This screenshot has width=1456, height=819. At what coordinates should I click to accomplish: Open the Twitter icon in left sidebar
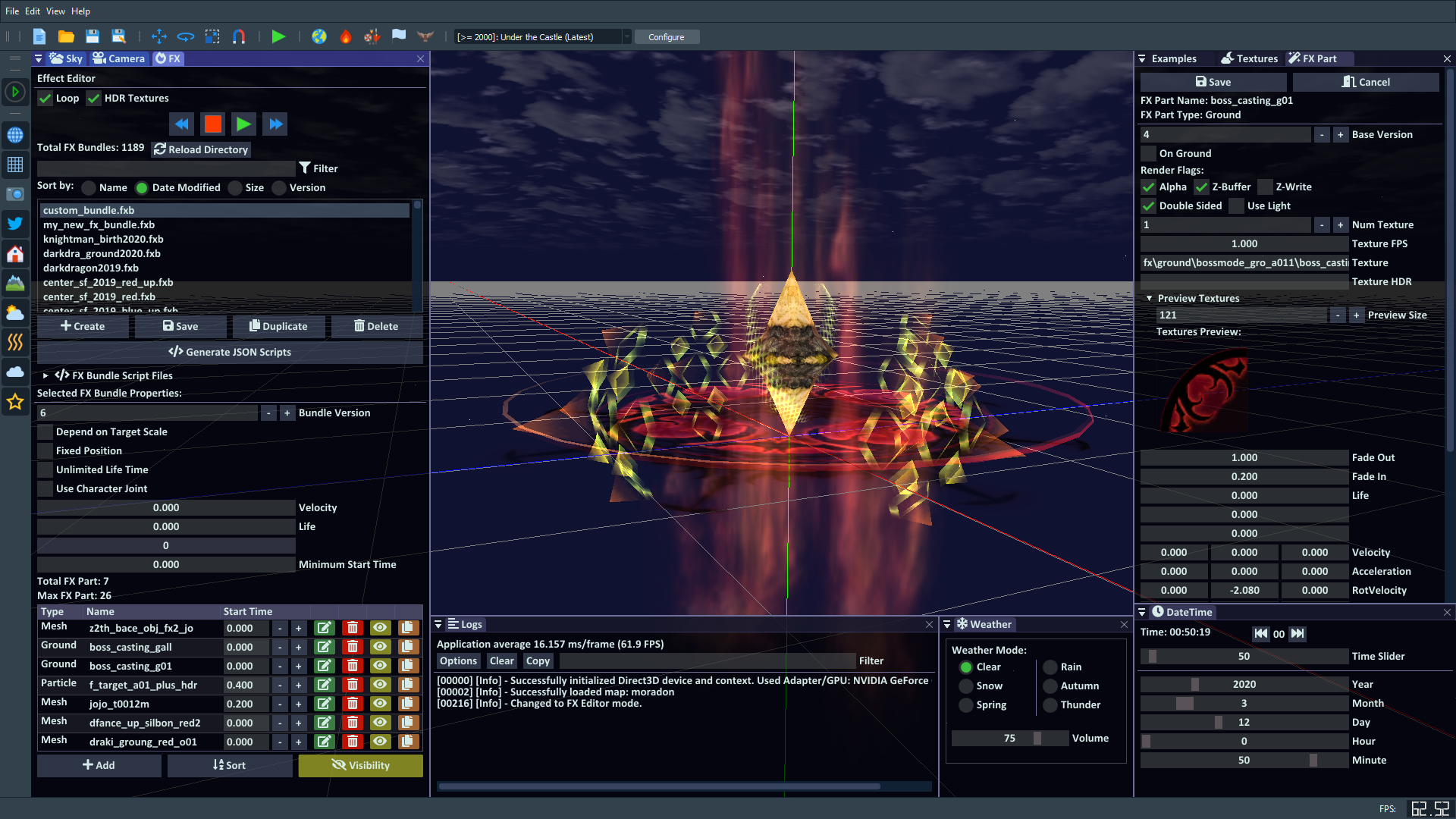15,224
